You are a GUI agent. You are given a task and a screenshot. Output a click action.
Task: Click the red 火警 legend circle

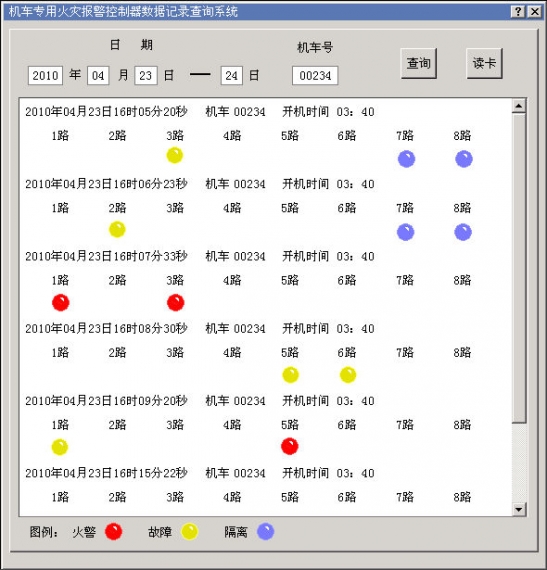coord(113,532)
